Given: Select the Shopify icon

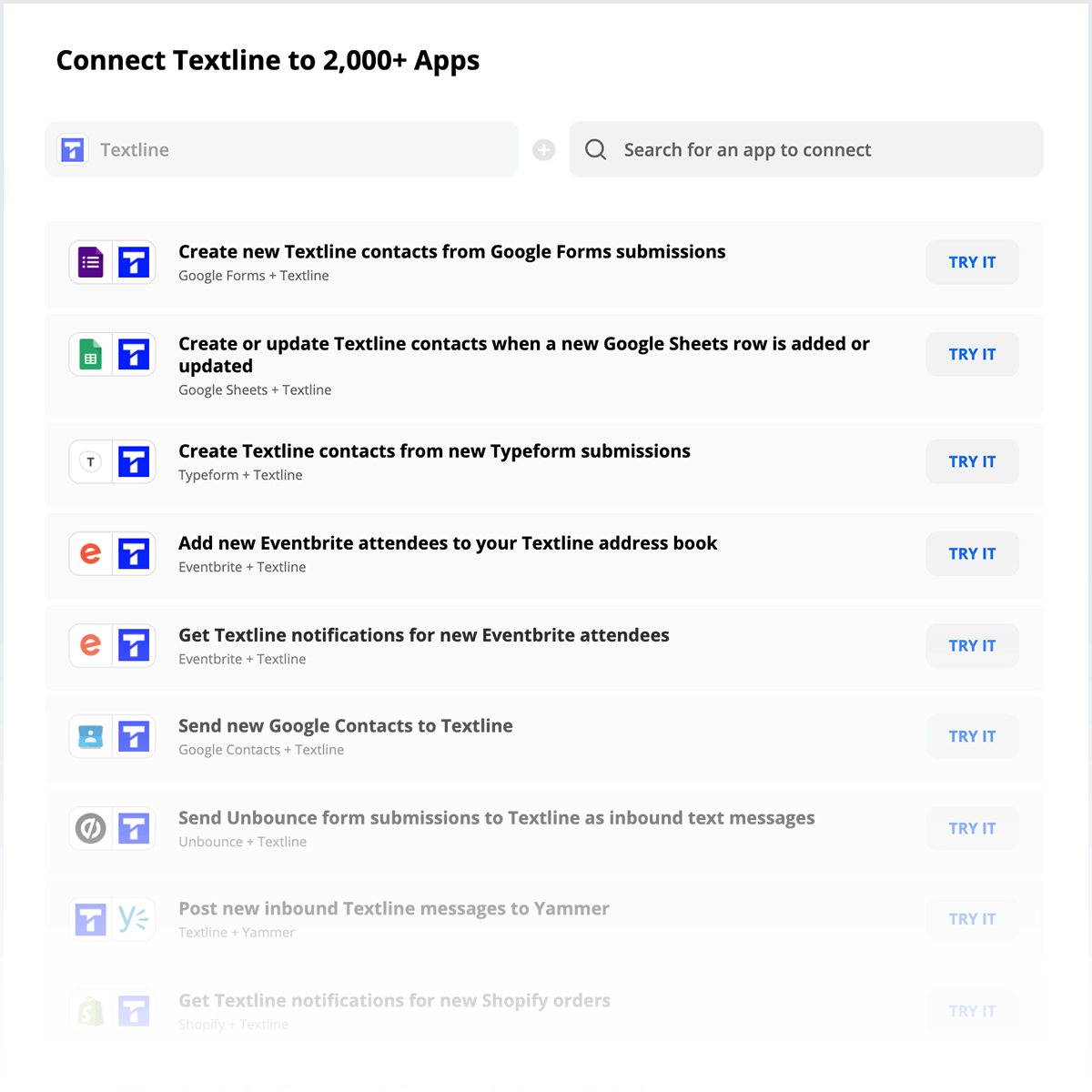Looking at the screenshot, I should click(89, 1010).
